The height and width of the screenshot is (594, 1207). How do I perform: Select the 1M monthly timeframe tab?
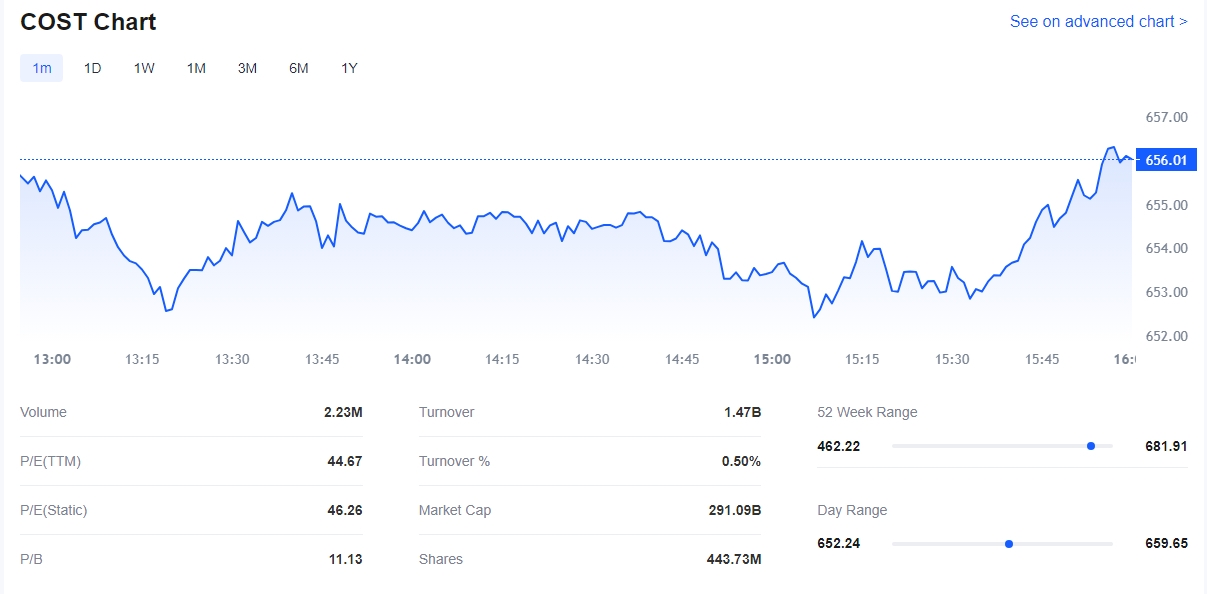pos(196,68)
